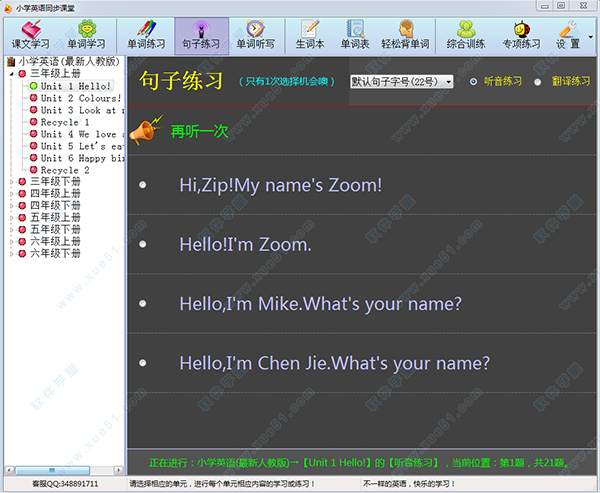Click the tree panel horizontal scrollbar thumb
The height and width of the screenshot is (493, 600).
(x=52, y=470)
